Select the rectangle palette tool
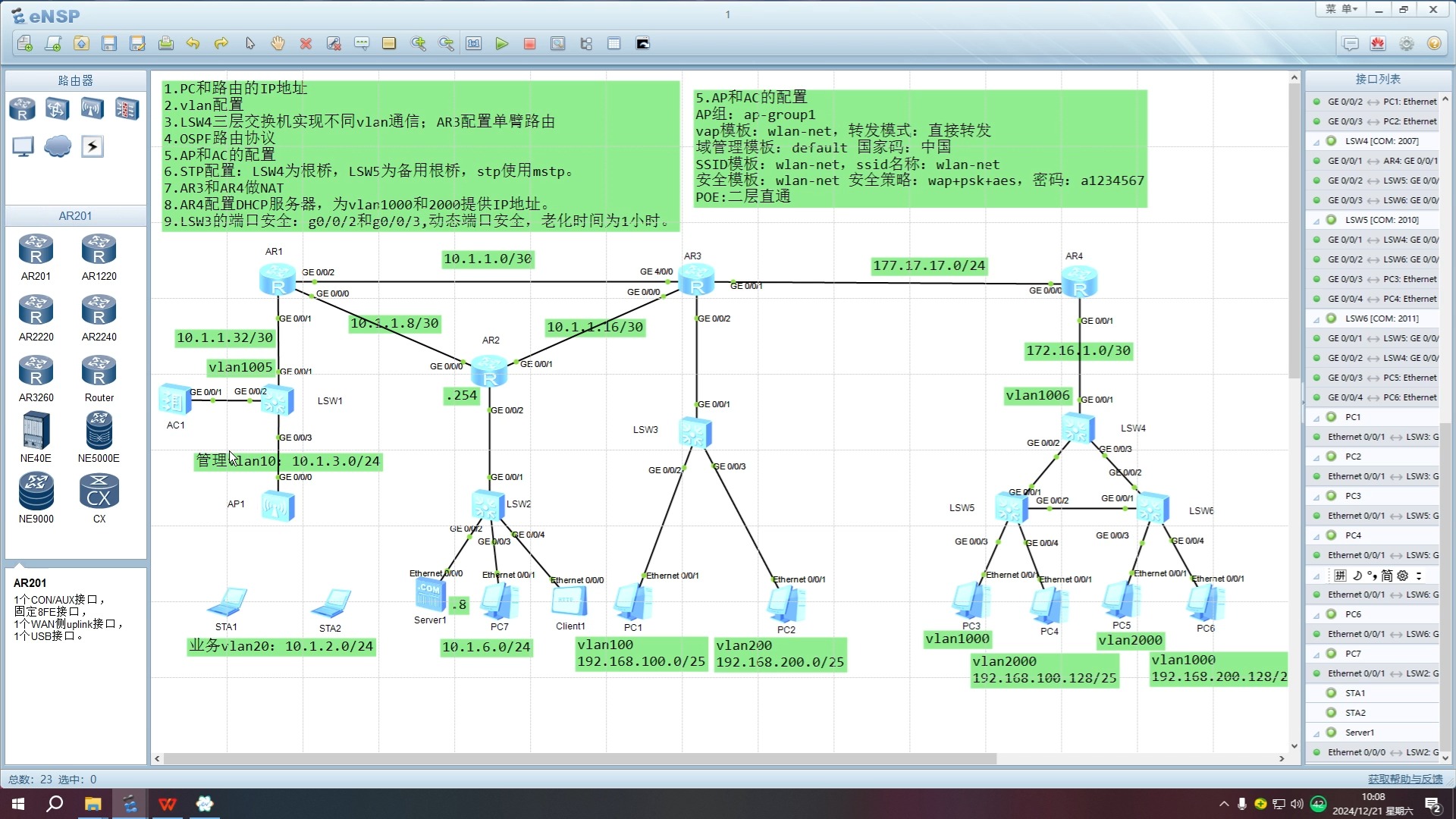This screenshot has height=819, width=1456. (389, 43)
